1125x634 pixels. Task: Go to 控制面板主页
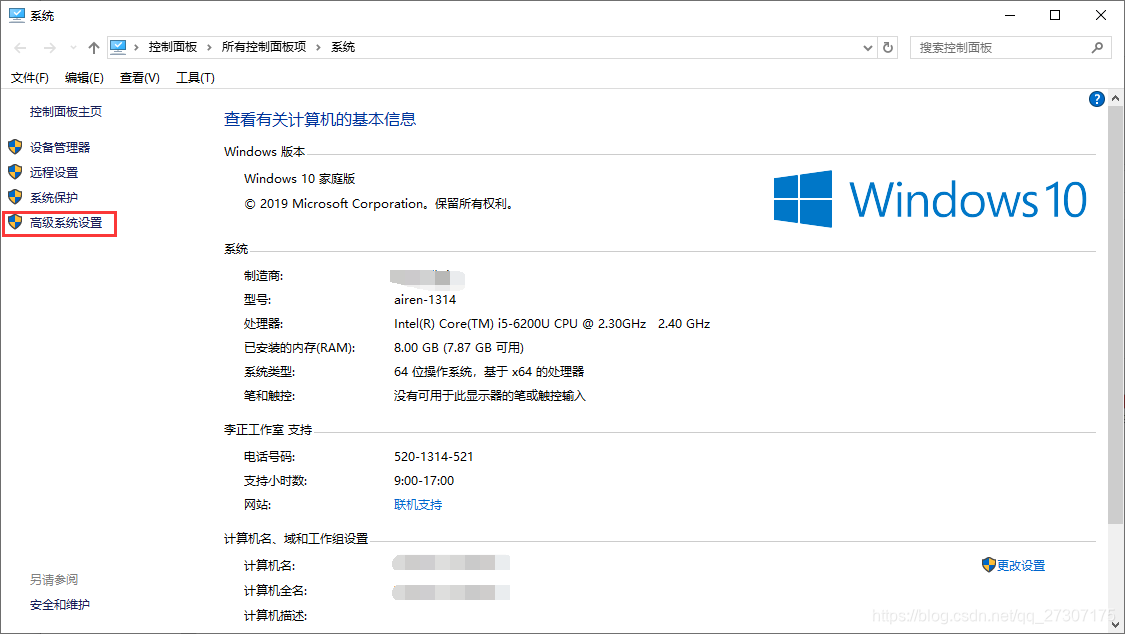pos(65,112)
